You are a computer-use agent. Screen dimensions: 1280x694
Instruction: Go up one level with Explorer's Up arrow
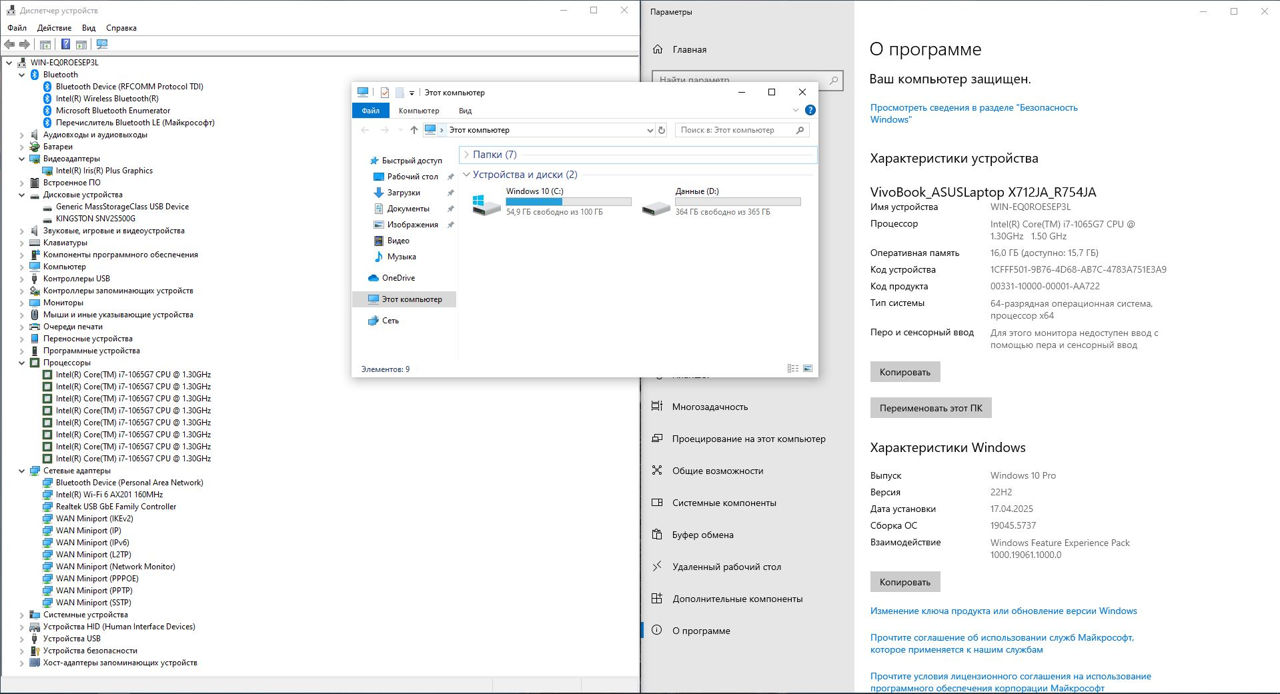pyautogui.click(x=414, y=130)
